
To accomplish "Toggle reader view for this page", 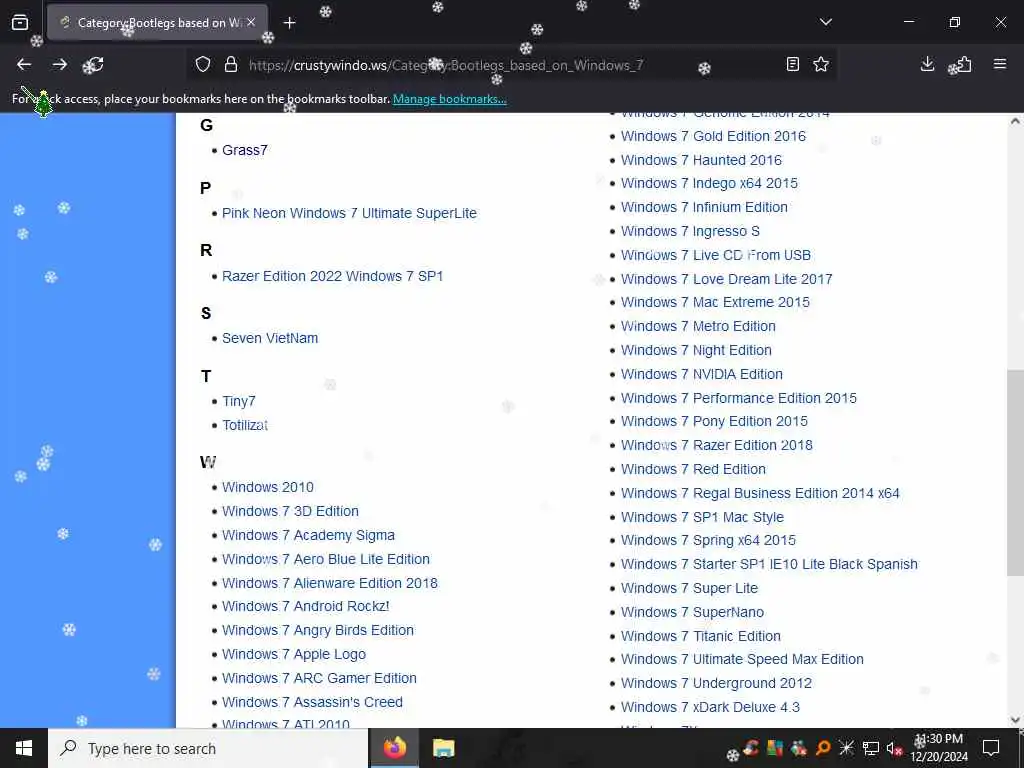I will pyautogui.click(x=793, y=64).
